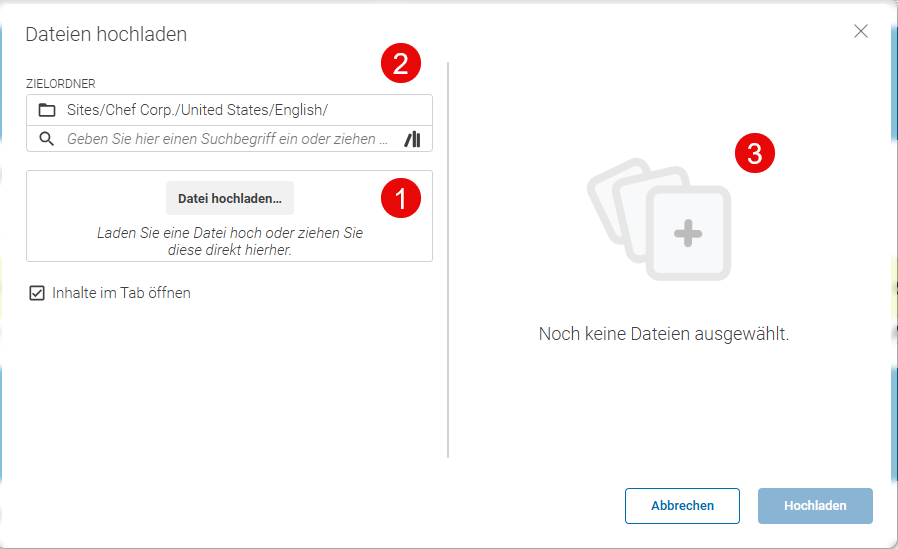Click the Abbrechen button
This screenshot has height=549, width=898.
682,505
